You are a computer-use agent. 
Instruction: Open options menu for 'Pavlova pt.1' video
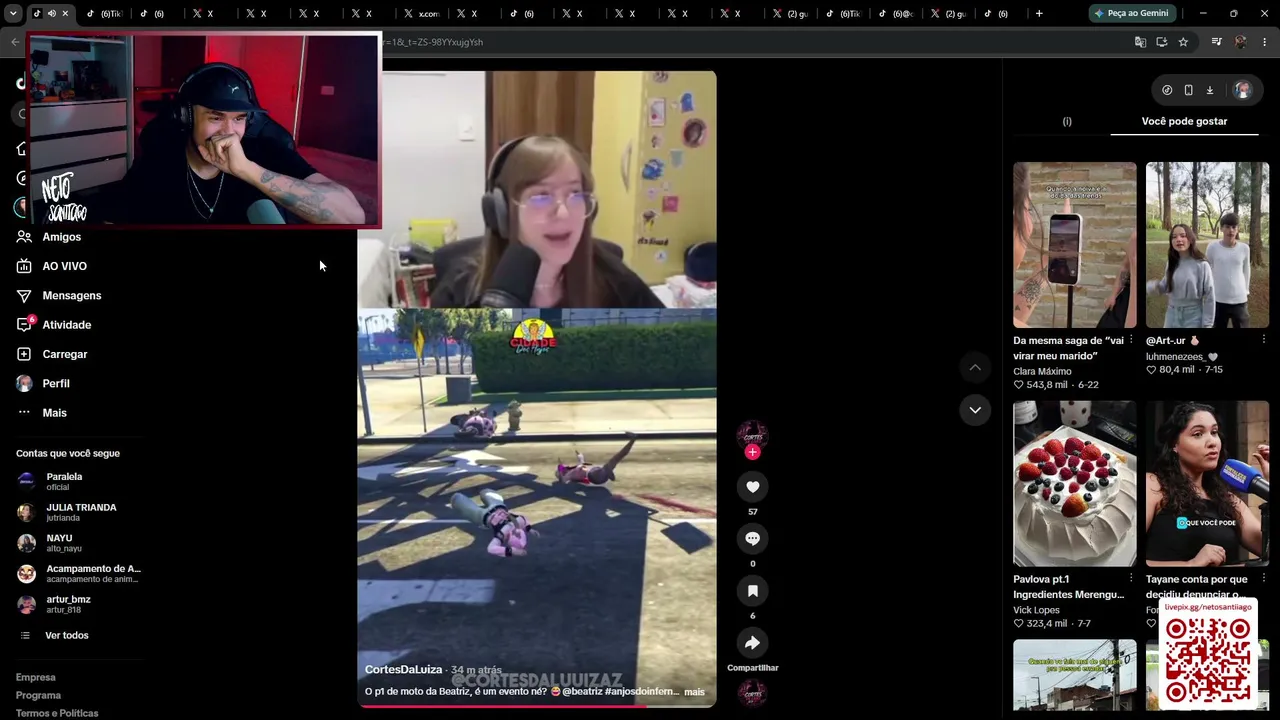(1131, 579)
